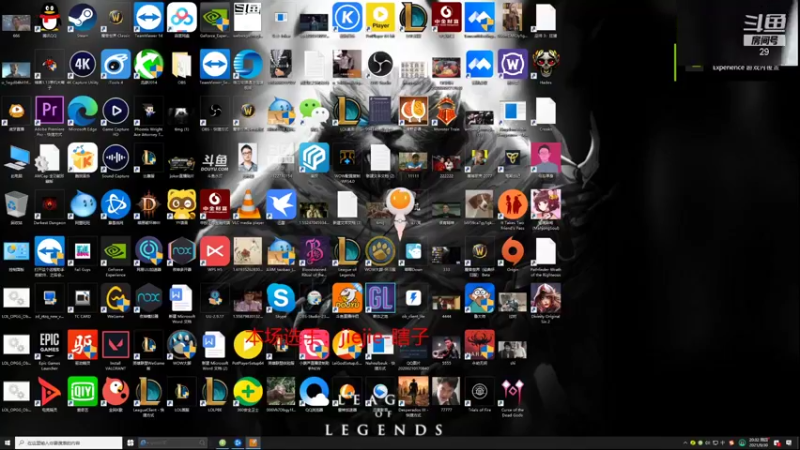
Task: Focus the taskbar search box
Action: pyautogui.click(x=69, y=443)
